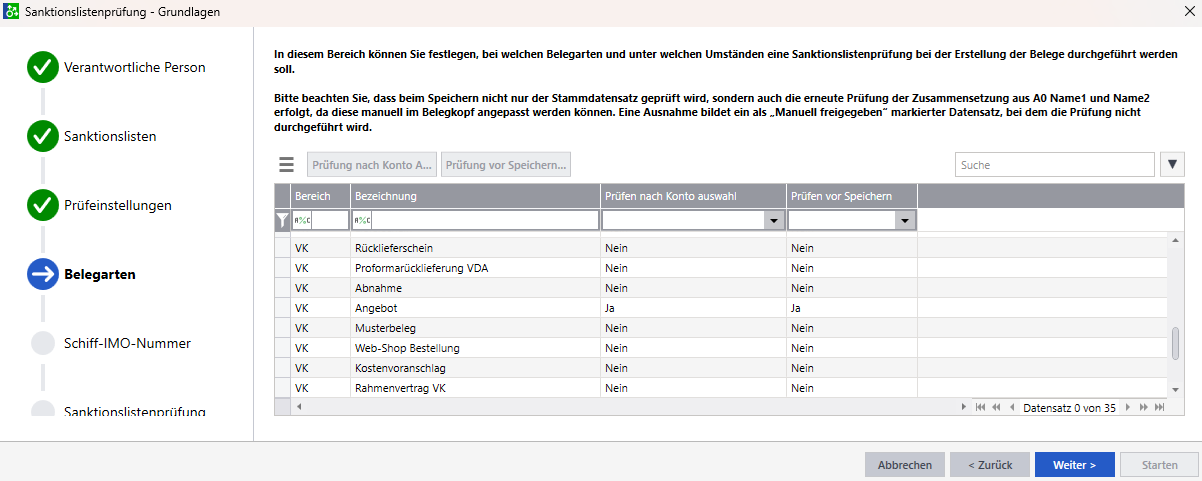Click Bezeichnung filter text field

coord(485,220)
